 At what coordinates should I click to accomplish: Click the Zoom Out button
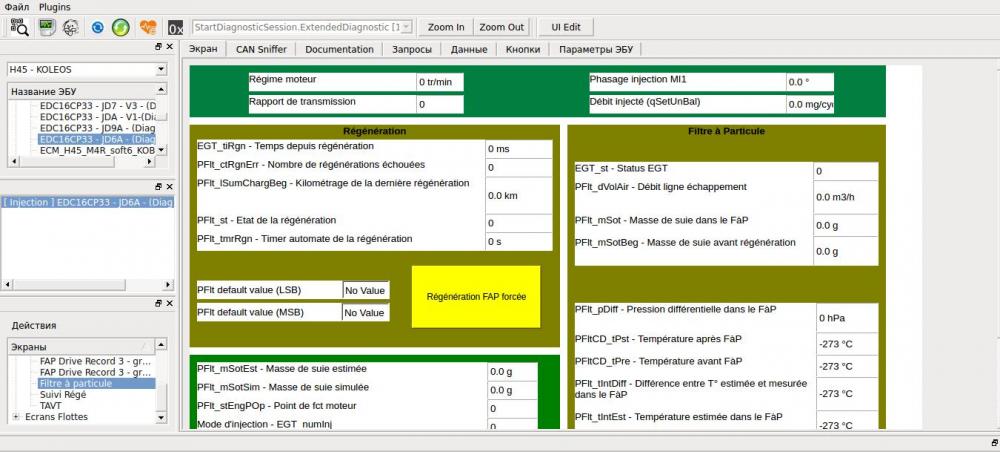(501, 27)
